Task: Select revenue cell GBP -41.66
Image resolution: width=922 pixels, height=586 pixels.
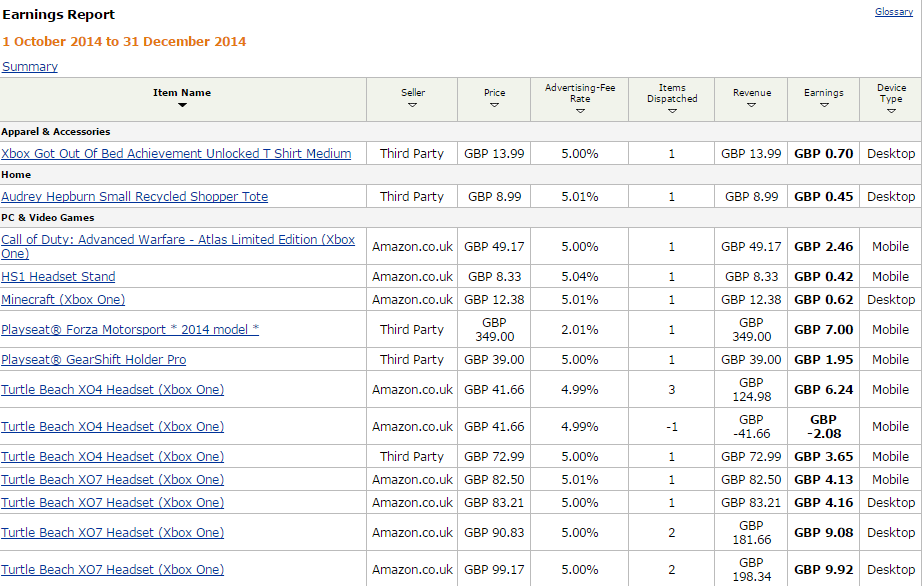Action: point(751,426)
